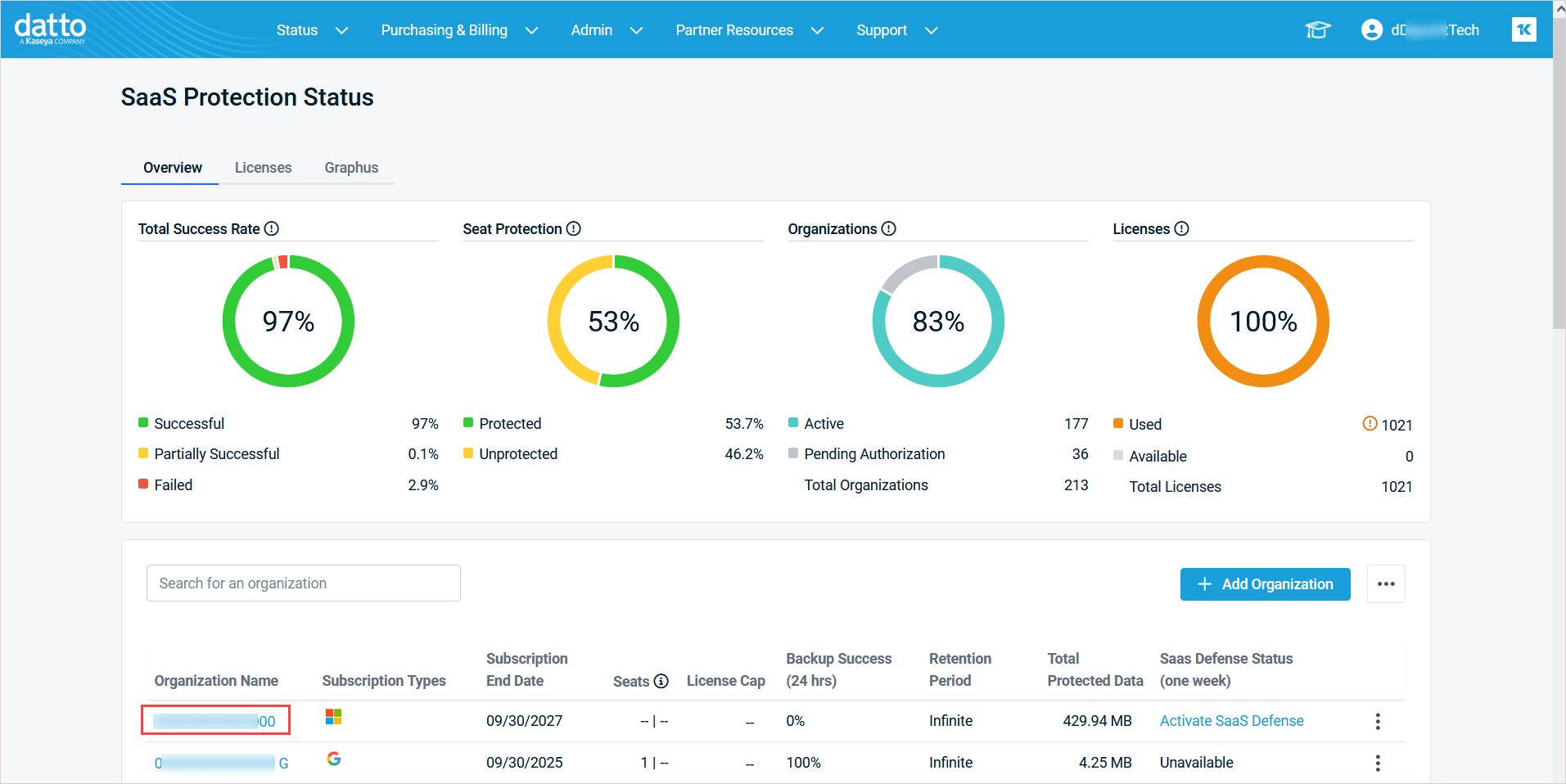Click info icon beside Organizations heading
Screen dimensions: 1566x784
coord(889,229)
